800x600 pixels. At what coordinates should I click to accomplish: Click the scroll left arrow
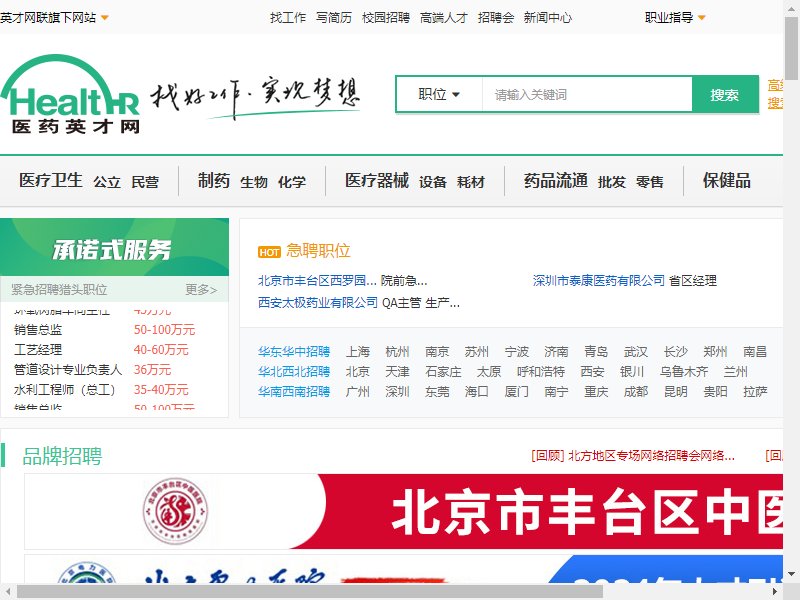click(x=7, y=592)
